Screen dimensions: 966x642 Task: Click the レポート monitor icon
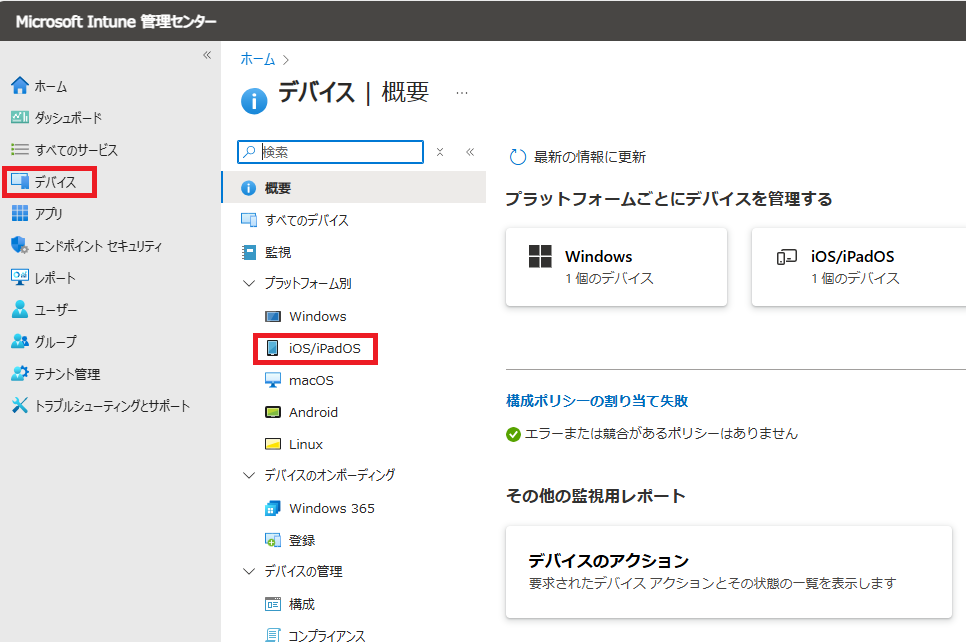tap(20, 277)
